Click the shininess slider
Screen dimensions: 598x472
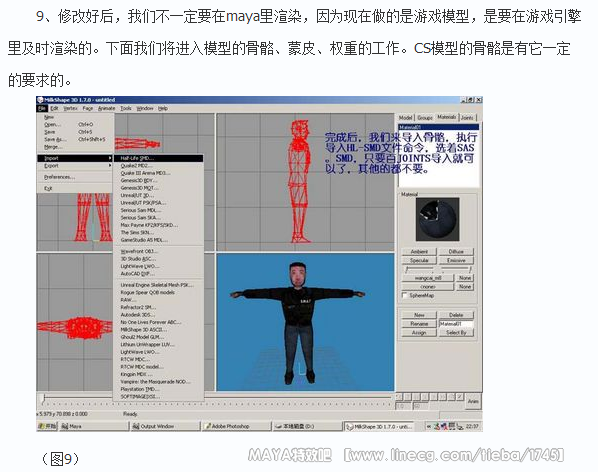tap(420, 269)
